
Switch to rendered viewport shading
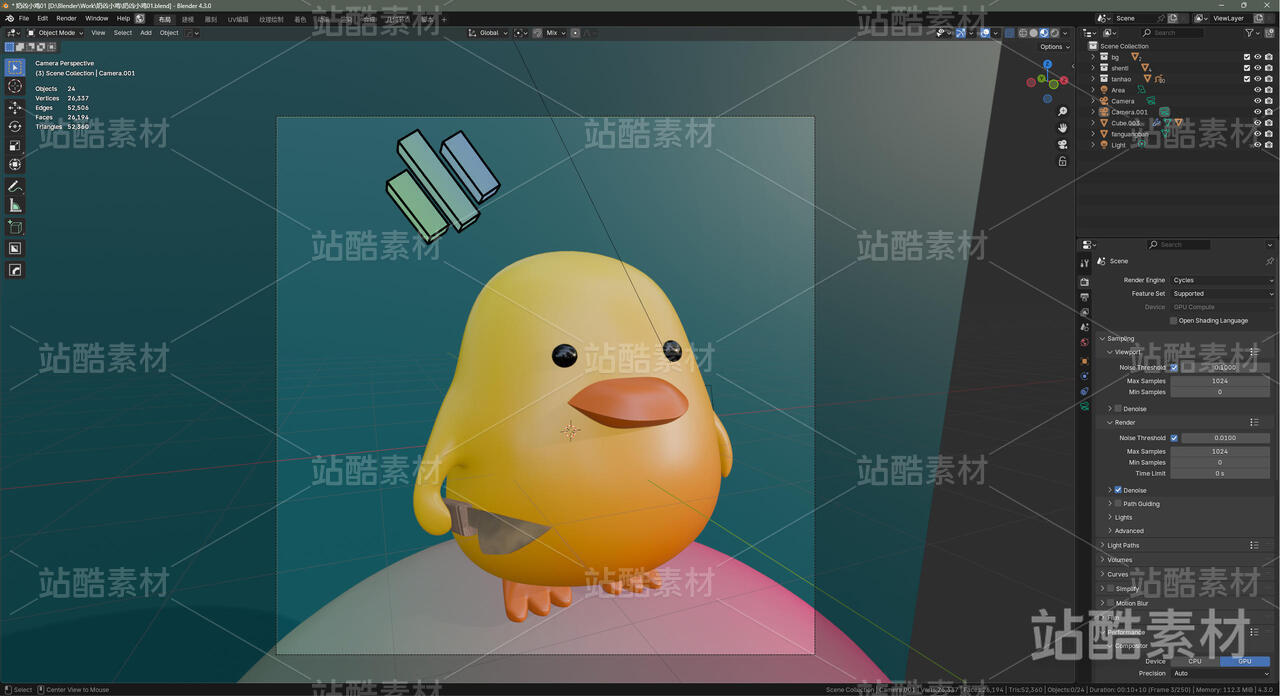pyautogui.click(x=1054, y=33)
